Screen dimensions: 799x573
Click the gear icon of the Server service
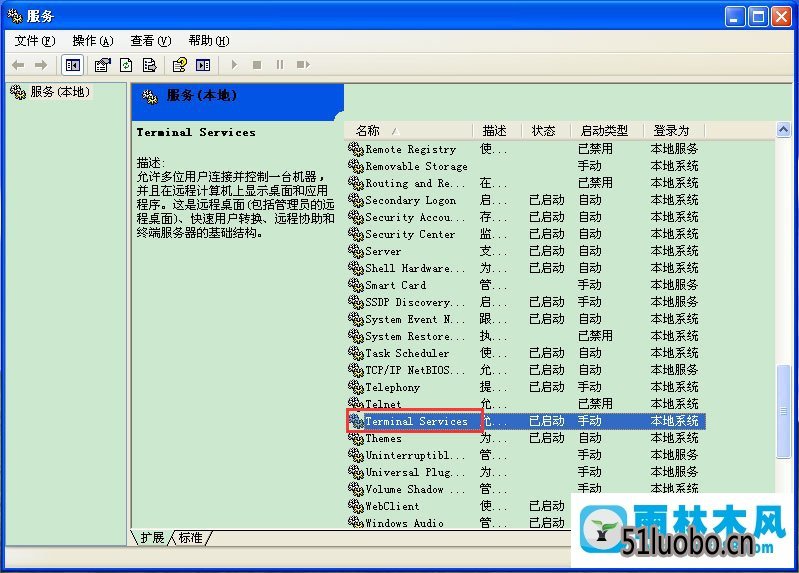point(356,251)
